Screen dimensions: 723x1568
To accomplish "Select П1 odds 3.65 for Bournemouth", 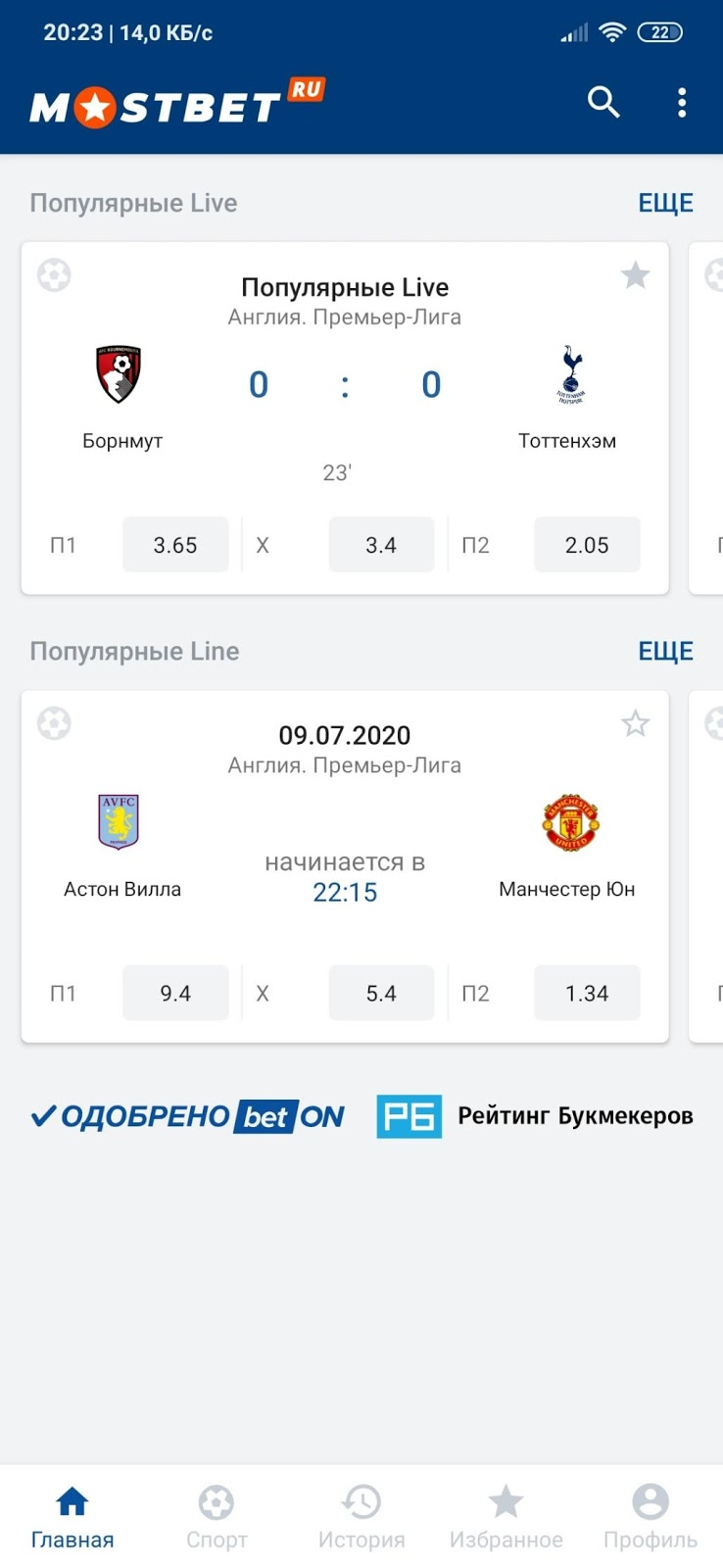I will (x=175, y=545).
